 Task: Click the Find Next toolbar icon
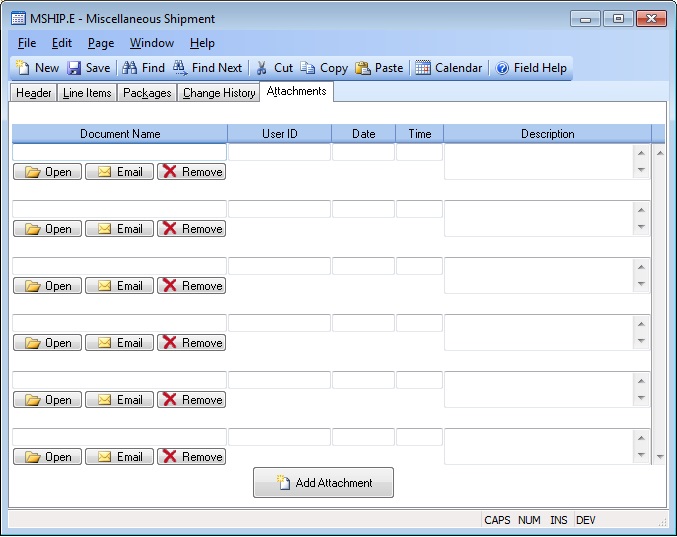(x=180, y=68)
